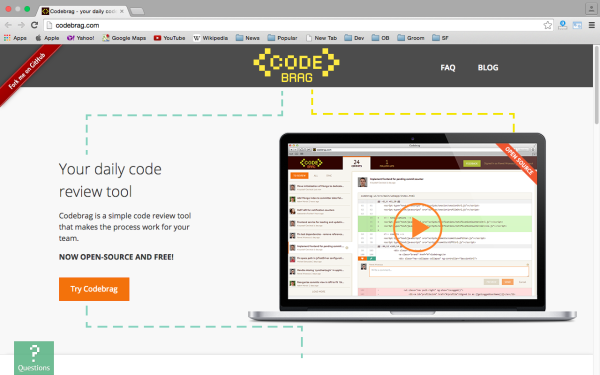Click the screen cast extension icon
This screenshot has width=600, height=375.
pos(577,25)
